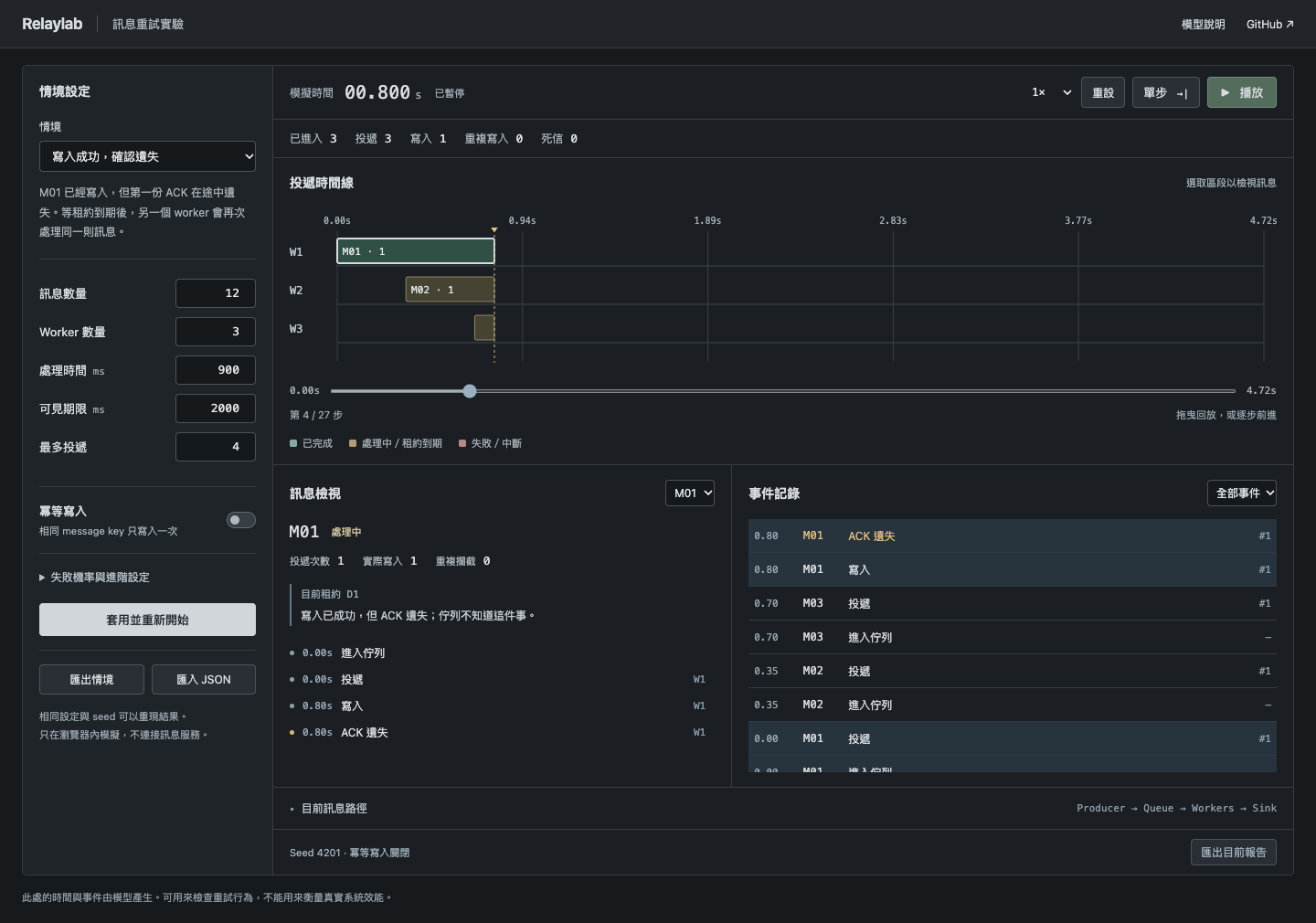The width and height of the screenshot is (1316, 923).
Task: Toggle the 冪等寫入 switch
Action: coord(241,520)
